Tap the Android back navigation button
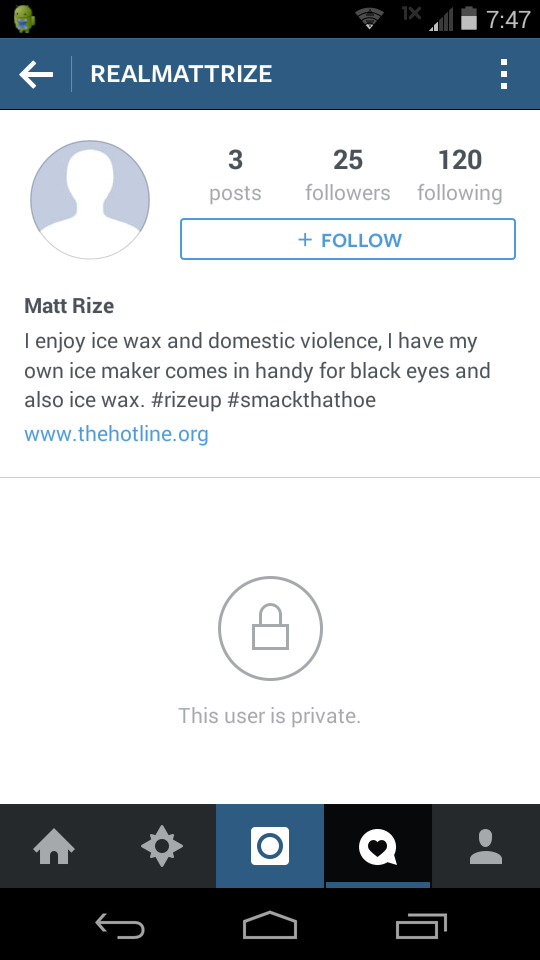 119,924
